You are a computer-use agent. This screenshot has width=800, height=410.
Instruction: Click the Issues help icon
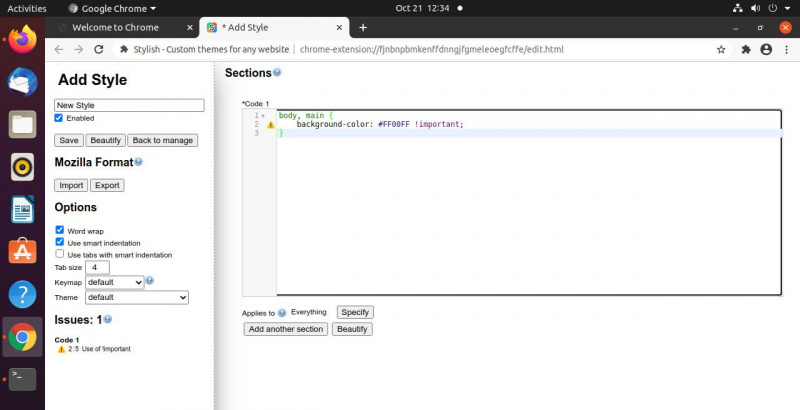tap(108, 319)
